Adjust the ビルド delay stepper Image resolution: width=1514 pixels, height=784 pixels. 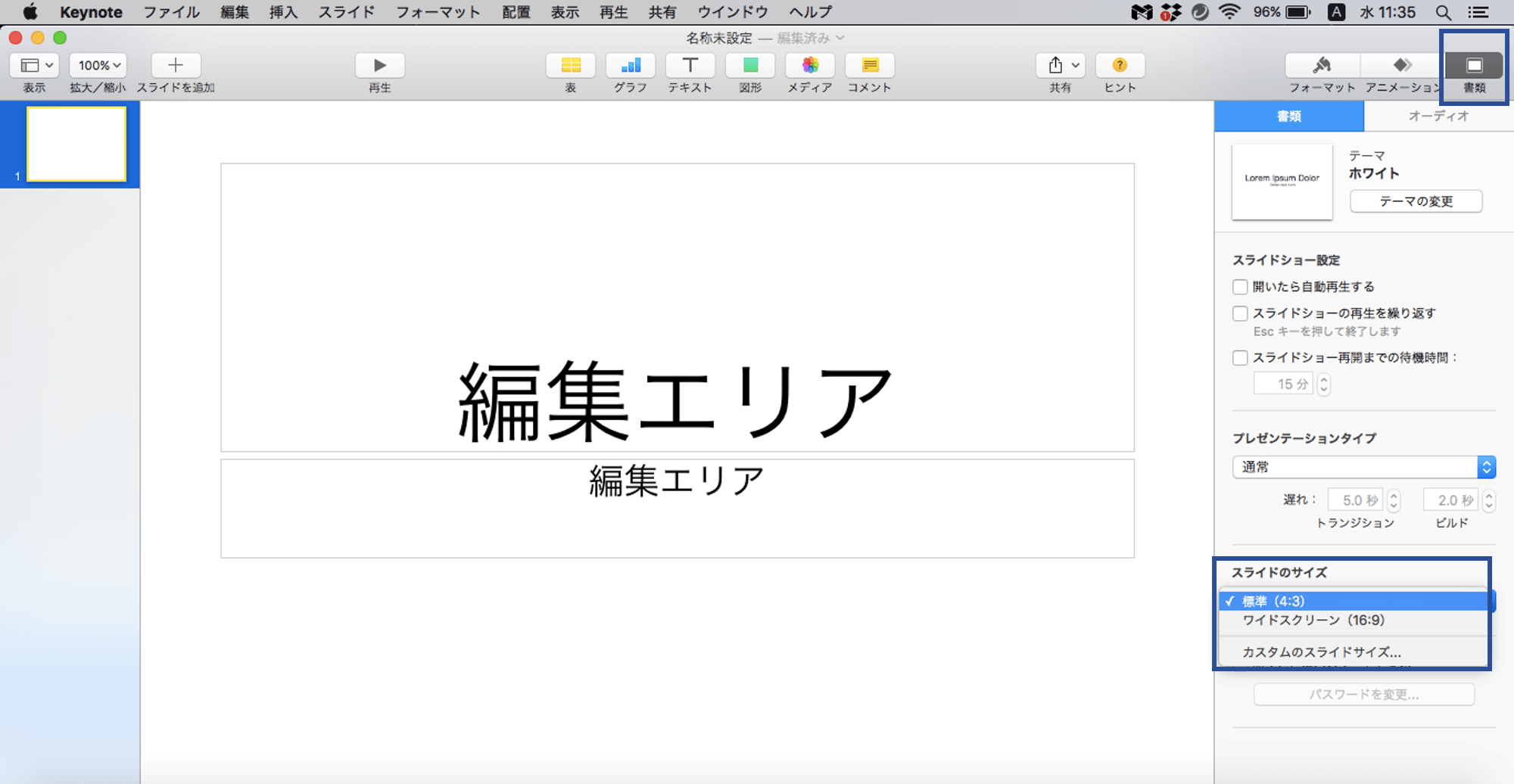[1489, 500]
